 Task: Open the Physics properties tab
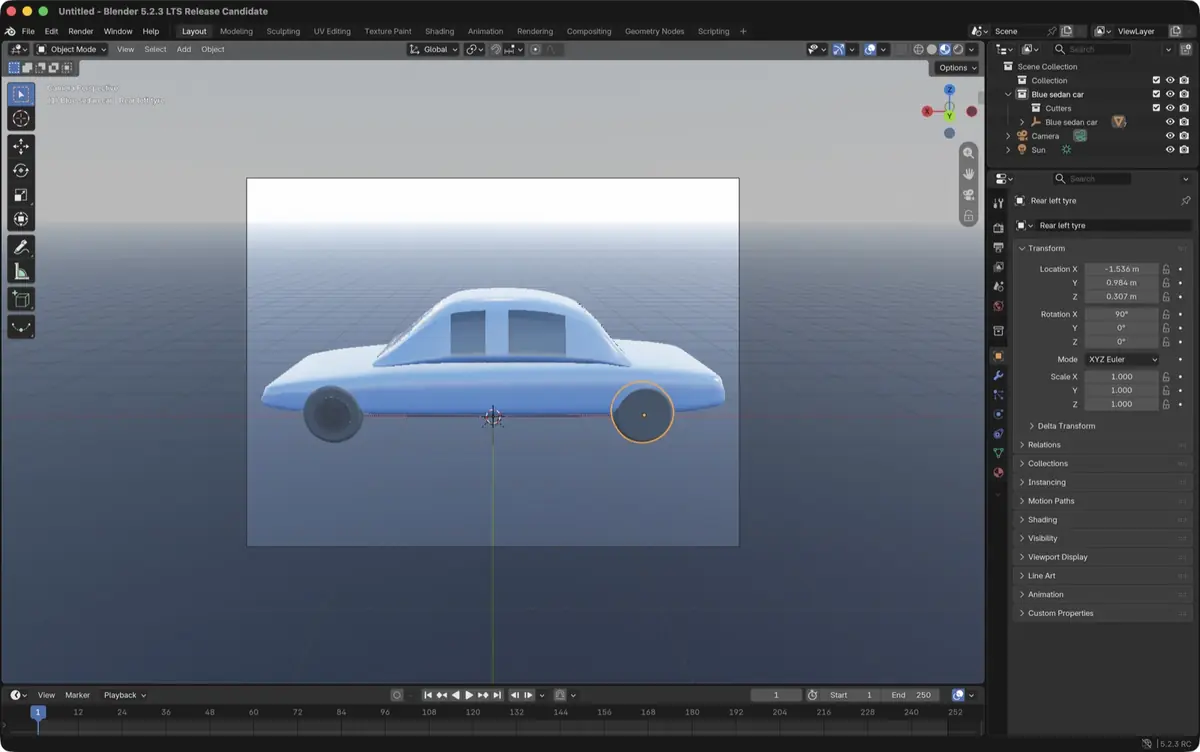998,414
